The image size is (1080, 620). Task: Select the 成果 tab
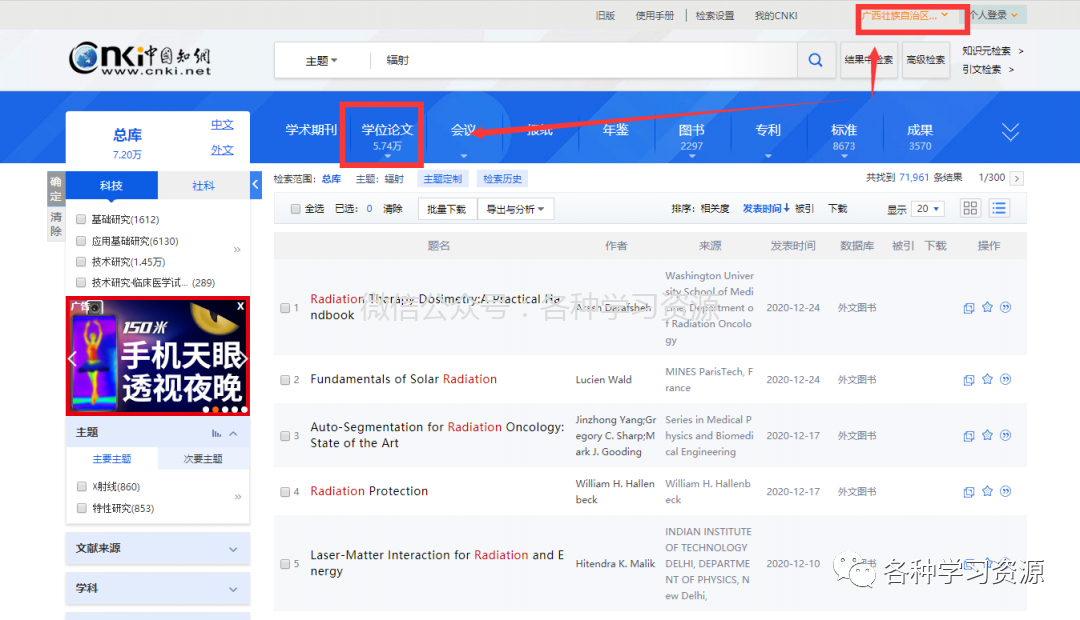[920, 136]
